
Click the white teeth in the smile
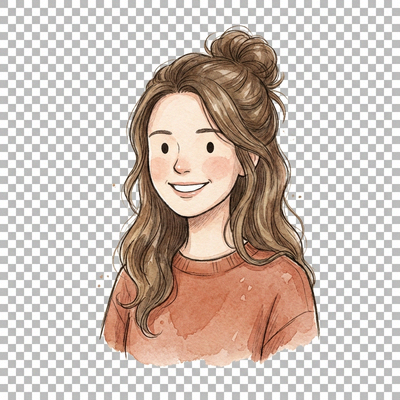click(187, 187)
